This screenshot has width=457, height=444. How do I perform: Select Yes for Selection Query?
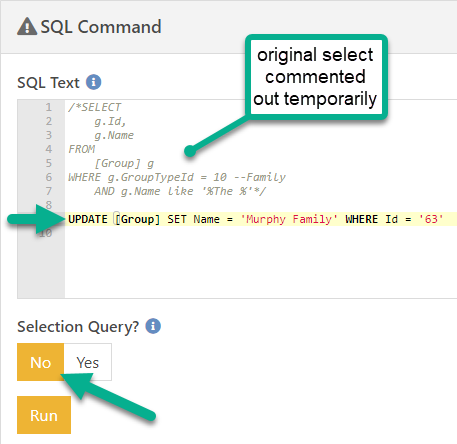[88, 362]
